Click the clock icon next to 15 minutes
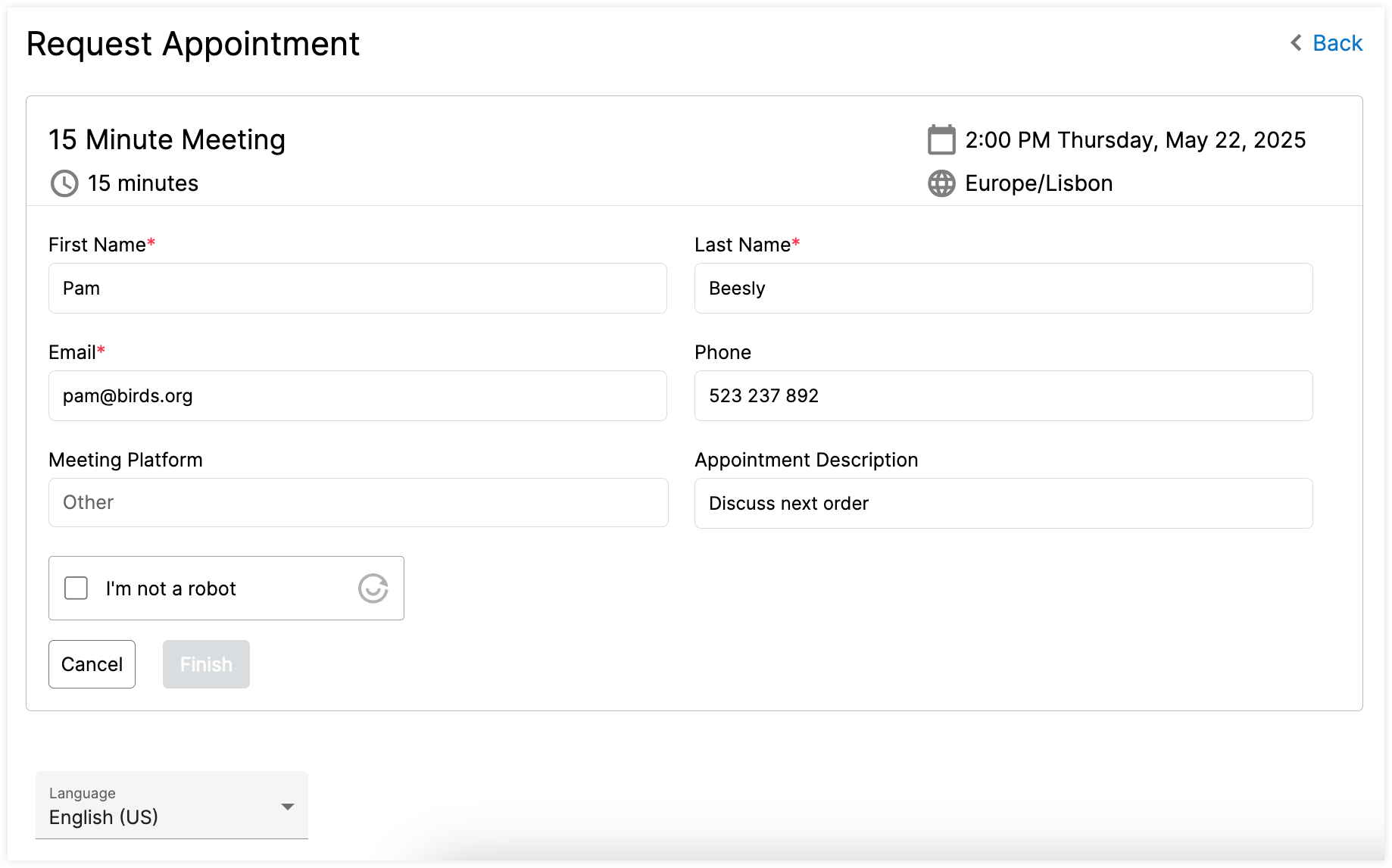This screenshot has width=1392, height=868. 64,183
